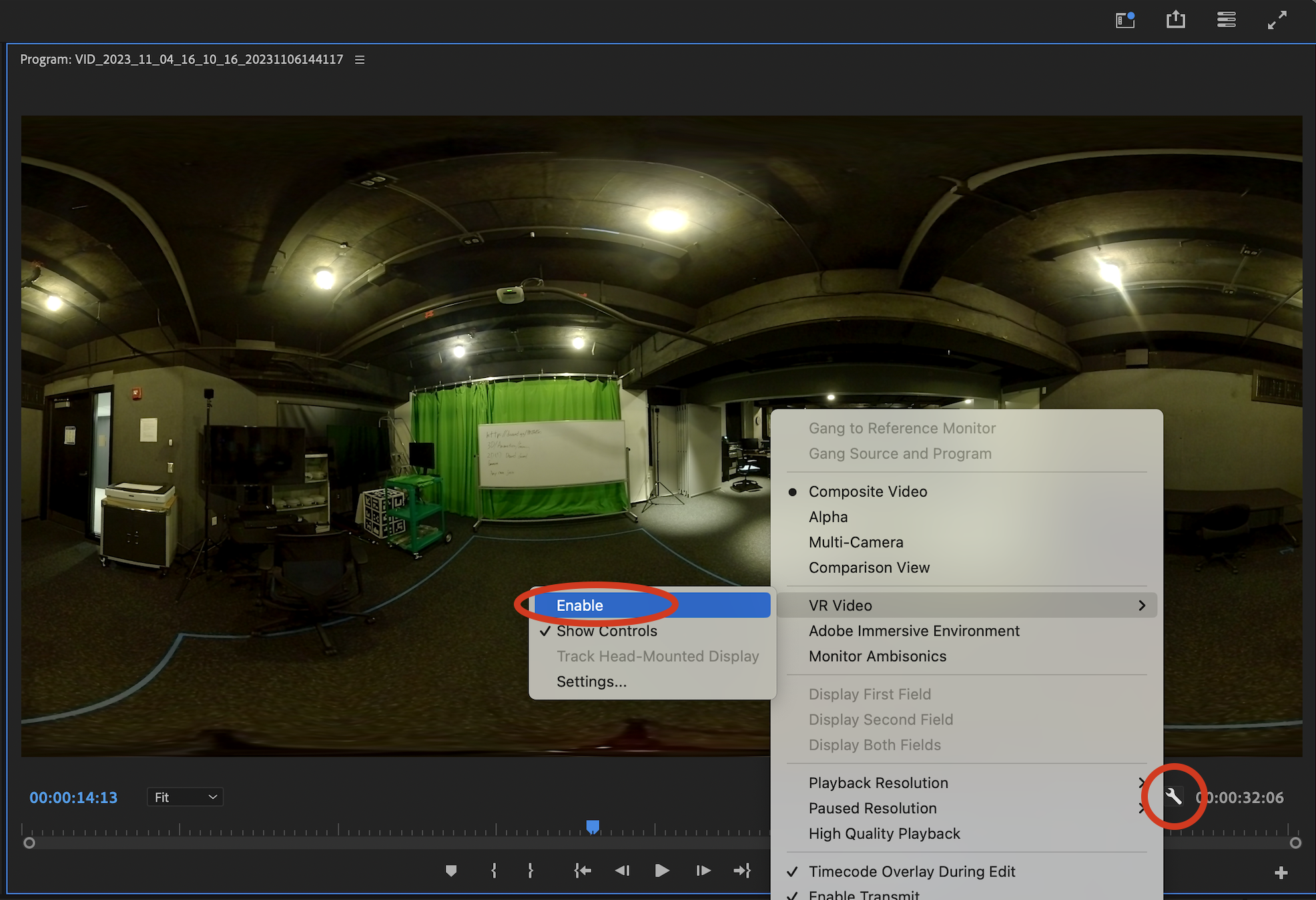Step forward one frame
This screenshot has height=900, width=1316.
pos(703,871)
